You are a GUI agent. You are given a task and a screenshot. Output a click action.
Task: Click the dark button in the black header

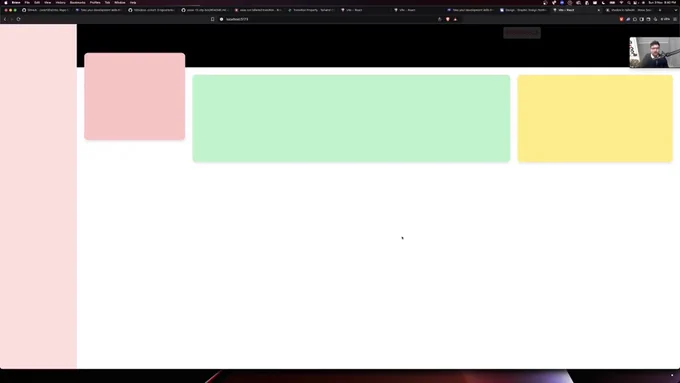tap(522, 33)
